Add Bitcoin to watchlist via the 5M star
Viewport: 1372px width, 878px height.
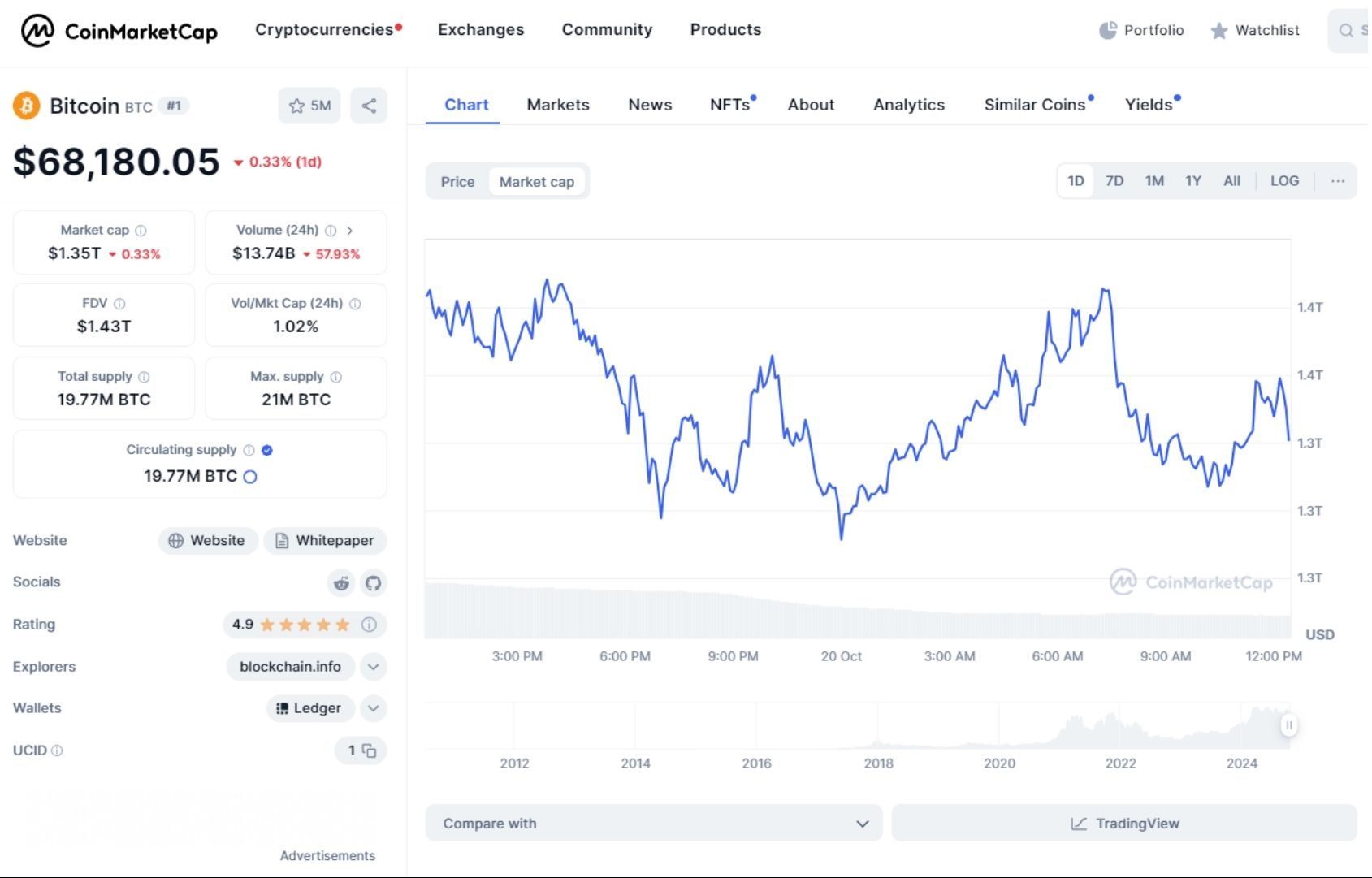coord(309,106)
